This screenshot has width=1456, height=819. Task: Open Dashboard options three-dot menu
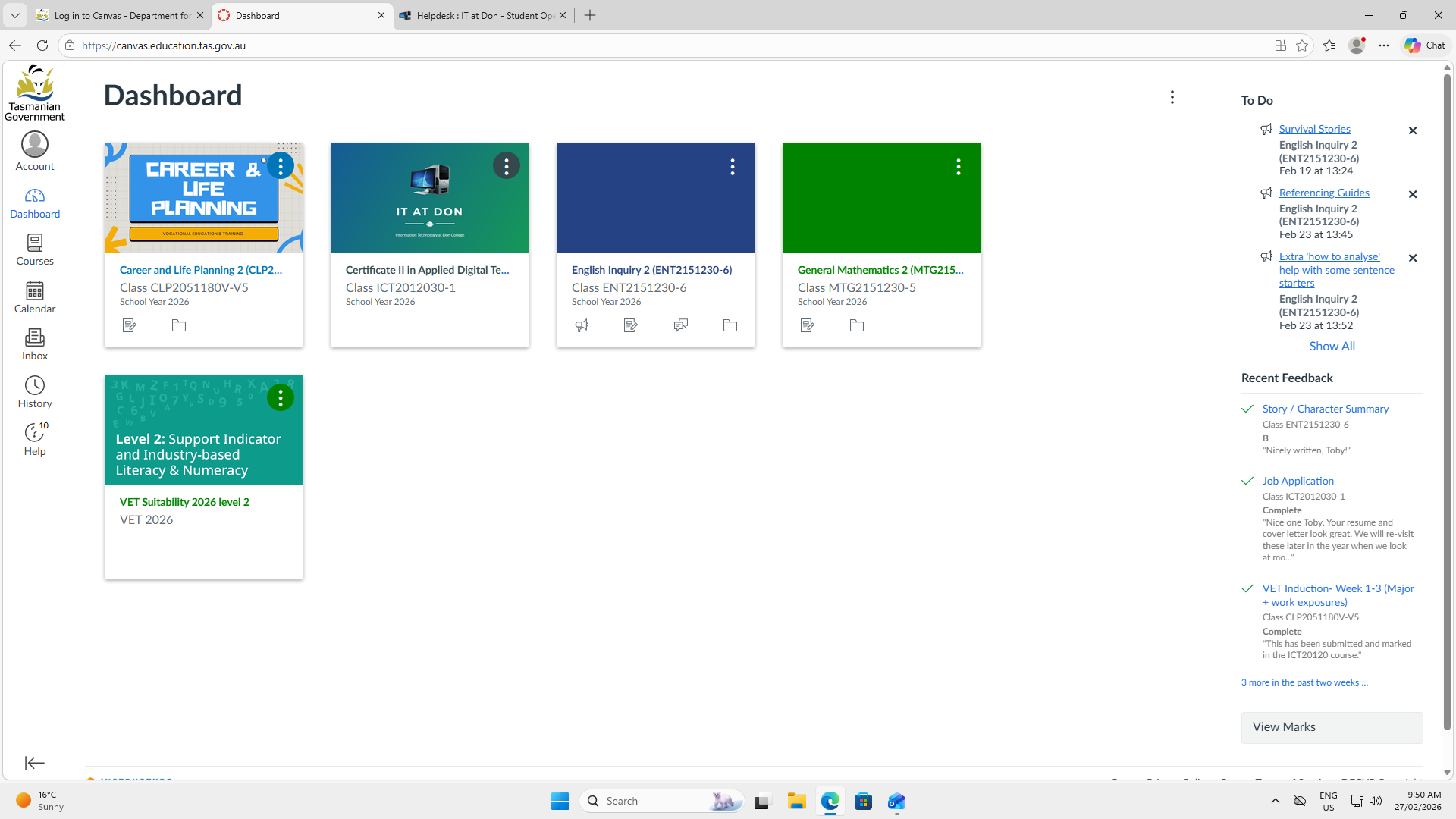pyautogui.click(x=1172, y=97)
